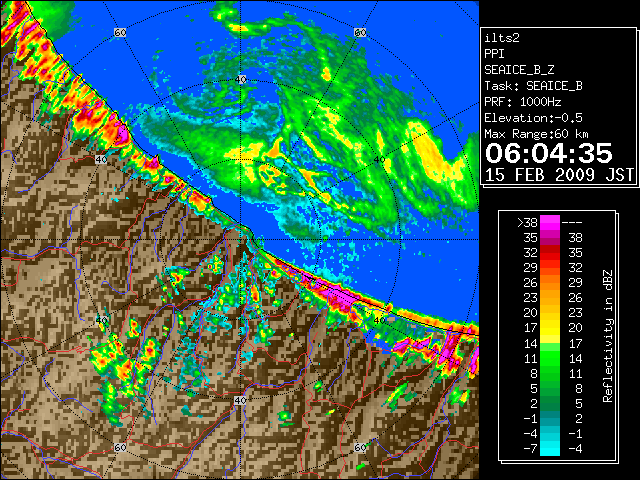Select the '60' range label at northwest
Viewport: 640px width, 480px height.
click(120, 32)
